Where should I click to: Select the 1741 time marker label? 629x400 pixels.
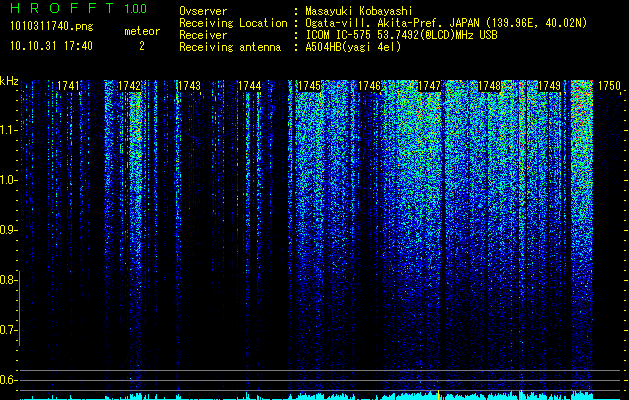click(x=68, y=86)
